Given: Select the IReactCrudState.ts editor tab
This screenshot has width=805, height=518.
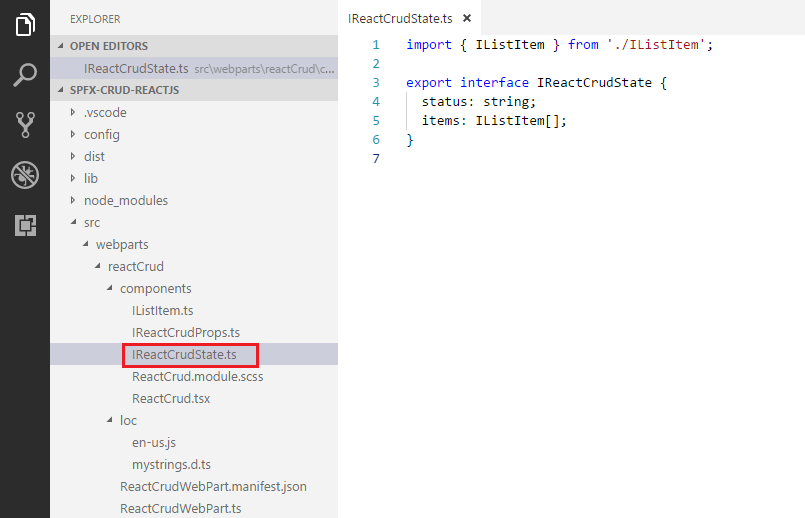Looking at the screenshot, I should (x=402, y=18).
